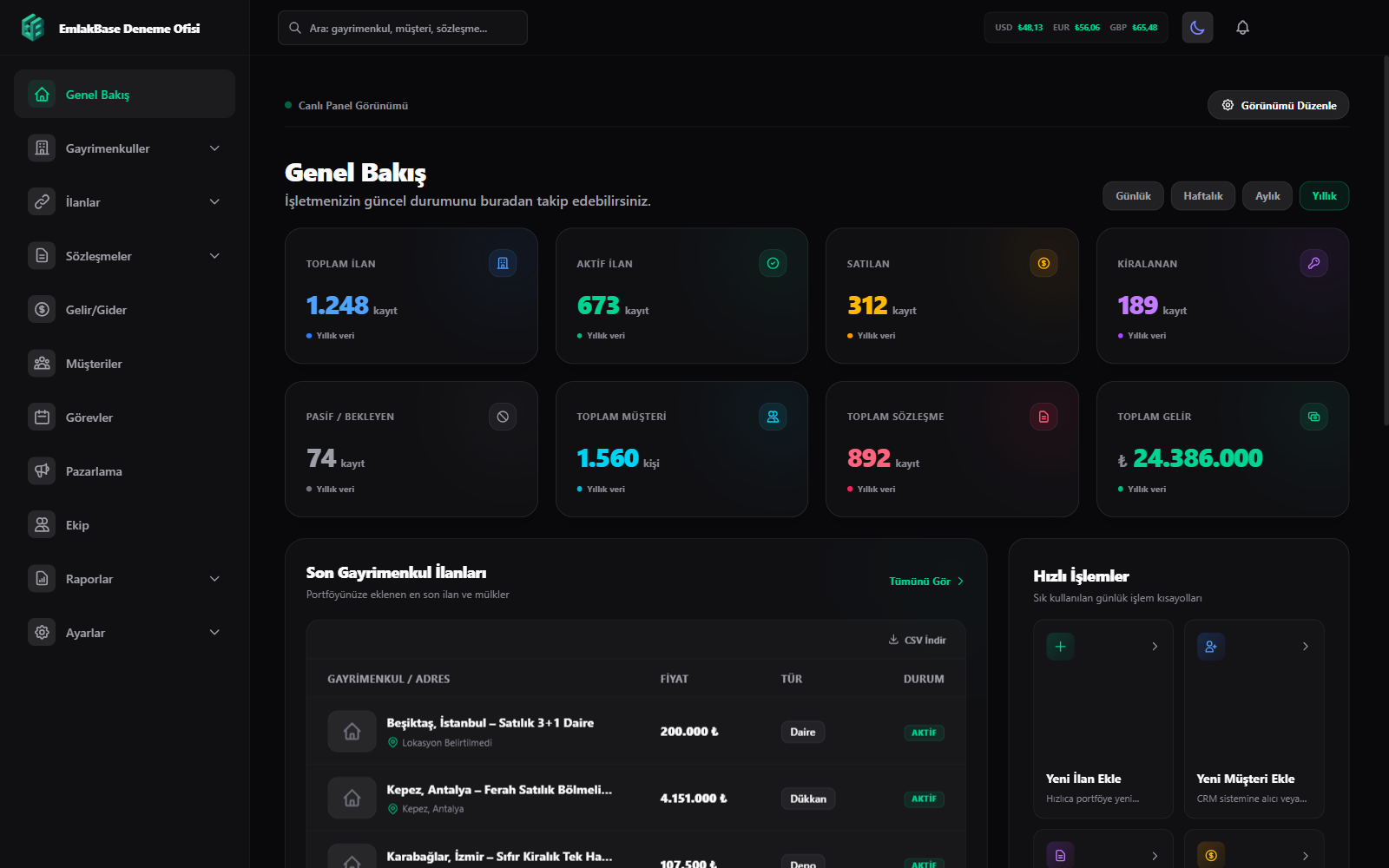Image resolution: width=1389 pixels, height=868 pixels.
Task: Click the Sözleşmeler document icon
Action: click(x=42, y=255)
